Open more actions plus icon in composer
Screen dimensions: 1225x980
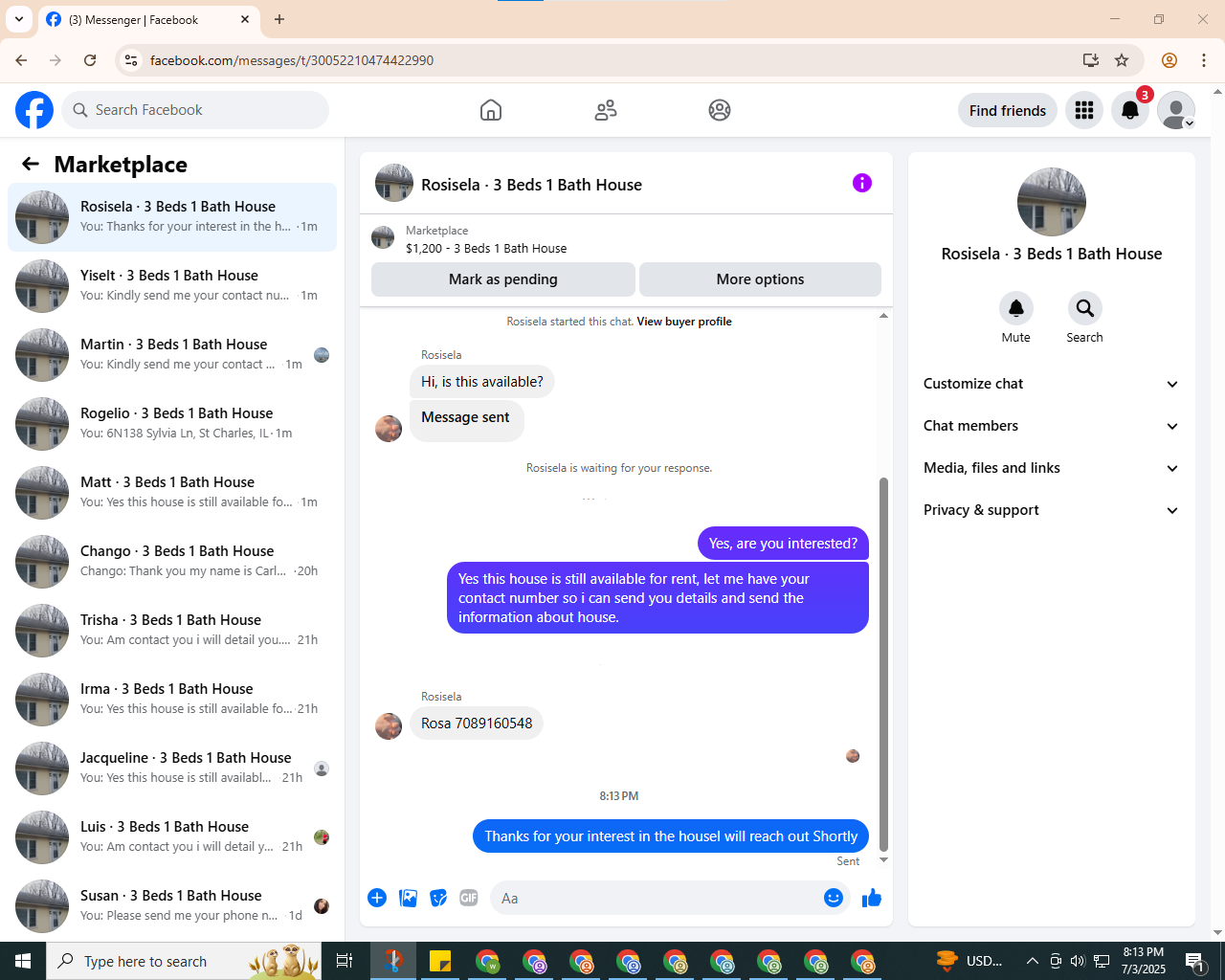coord(377,898)
